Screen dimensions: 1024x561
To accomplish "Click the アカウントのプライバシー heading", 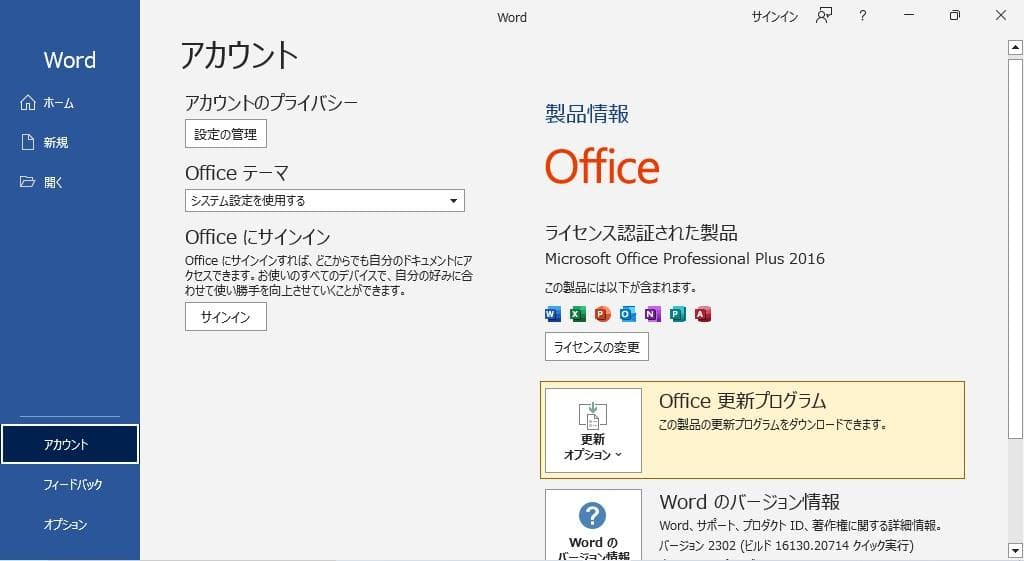I will tap(271, 103).
